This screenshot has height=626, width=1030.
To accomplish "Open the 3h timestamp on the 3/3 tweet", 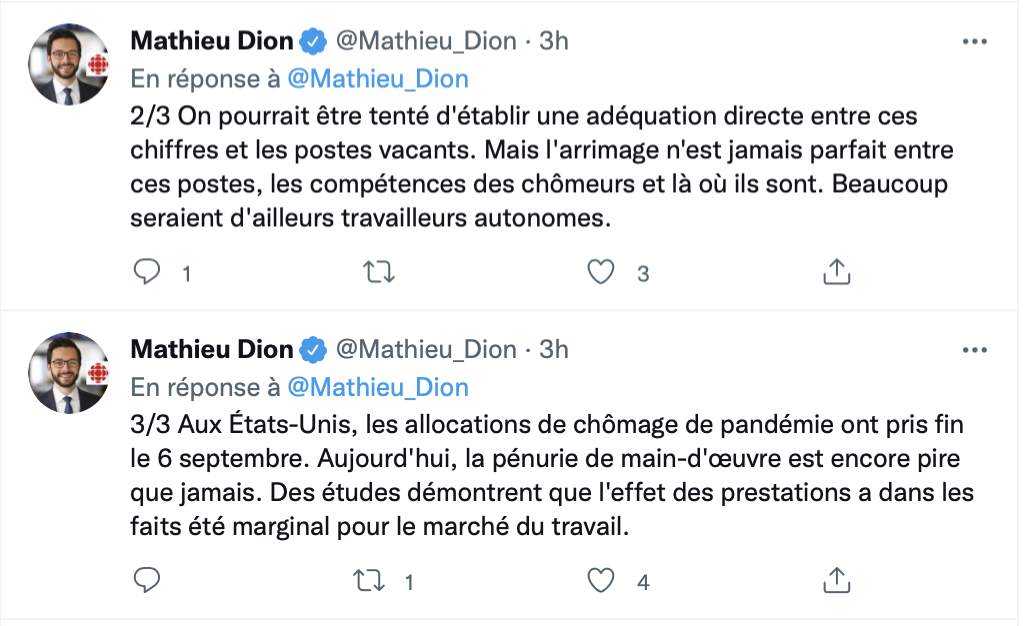I will 553,349.
